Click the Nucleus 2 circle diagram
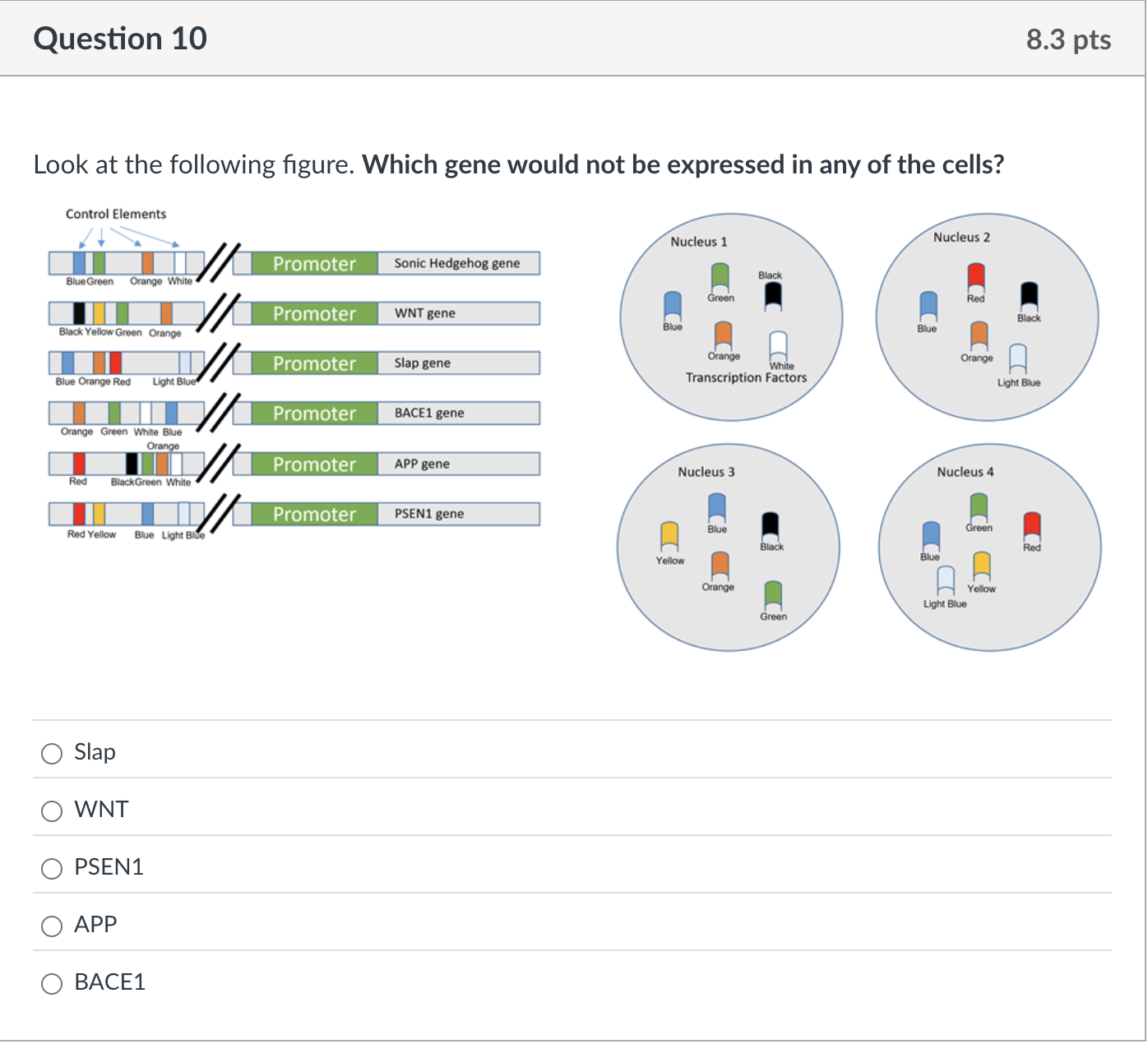The width and height of the screenshot is (1148, 1044). pos(987,316)
